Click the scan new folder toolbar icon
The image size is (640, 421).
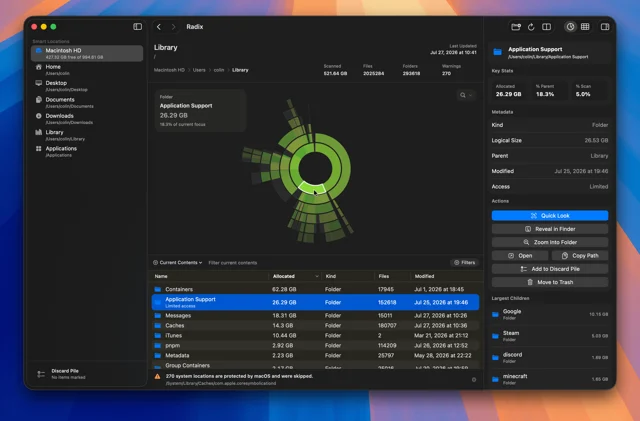click(x=516, y=27)
